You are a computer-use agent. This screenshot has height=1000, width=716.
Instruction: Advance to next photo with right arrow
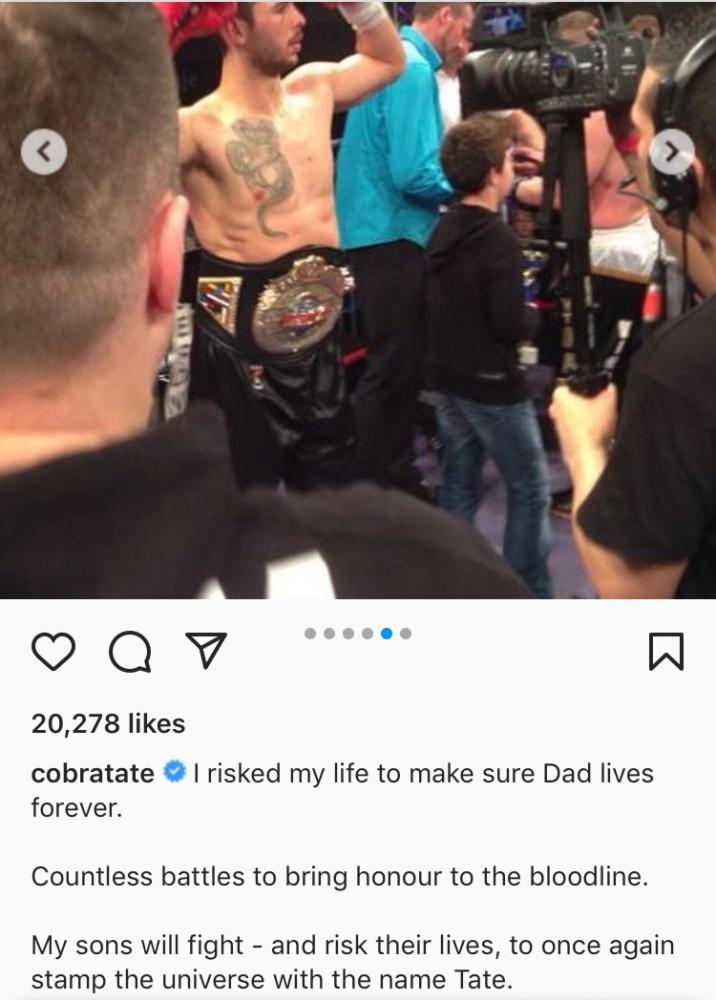[x=672, y=152]
